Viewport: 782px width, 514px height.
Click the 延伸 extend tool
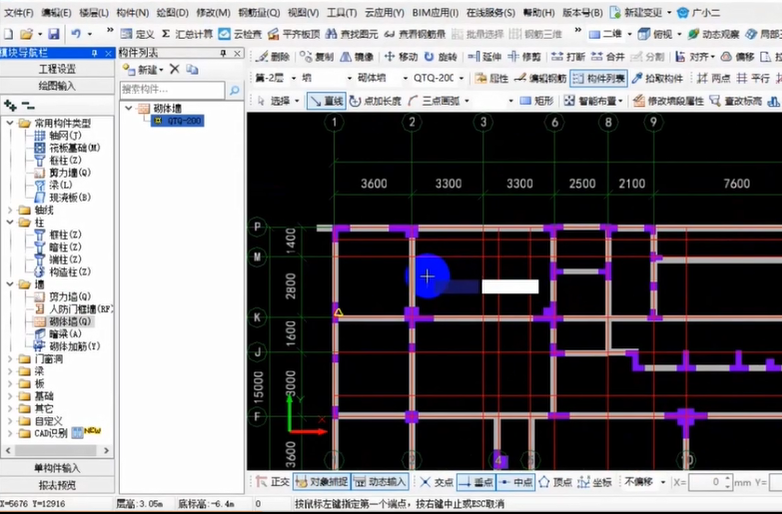484,57
